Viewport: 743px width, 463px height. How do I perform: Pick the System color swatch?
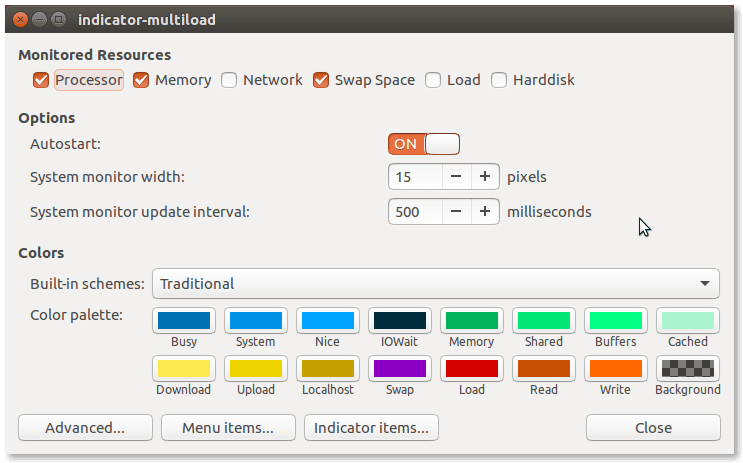[256, 321]
